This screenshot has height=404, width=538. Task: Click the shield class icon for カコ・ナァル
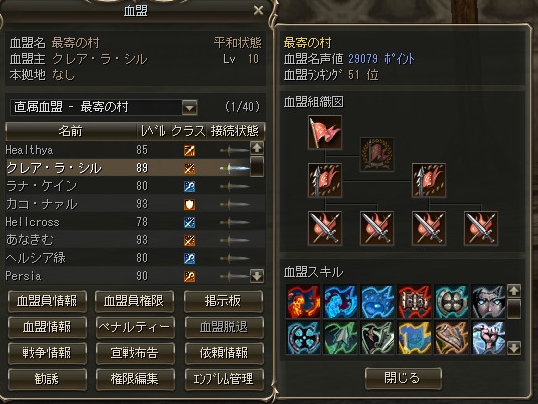click(189, 205)
